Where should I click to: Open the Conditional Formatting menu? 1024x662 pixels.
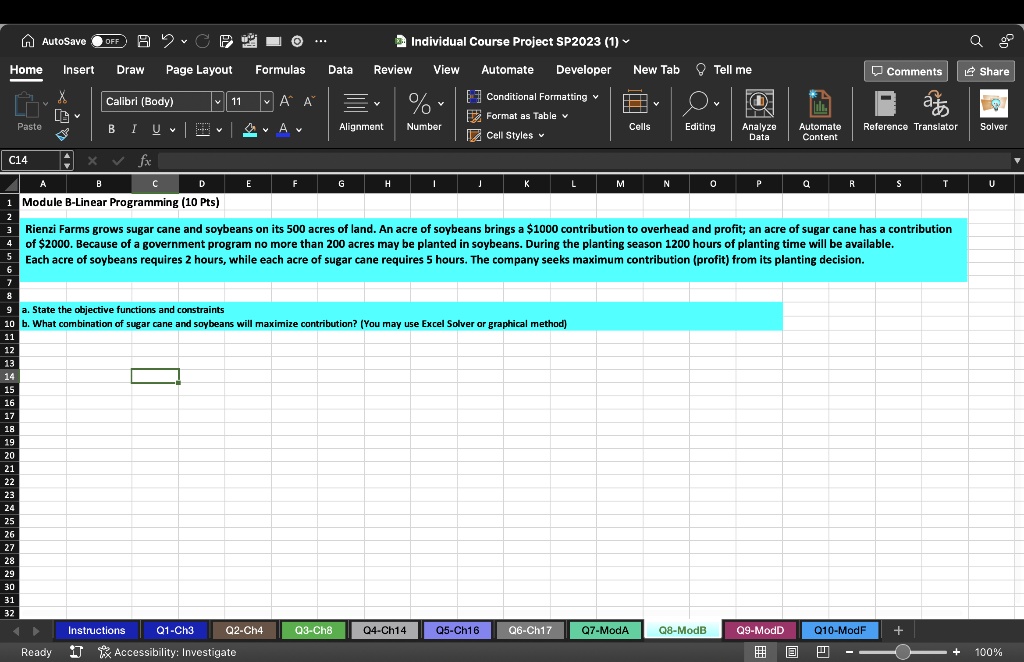(539, 98)
